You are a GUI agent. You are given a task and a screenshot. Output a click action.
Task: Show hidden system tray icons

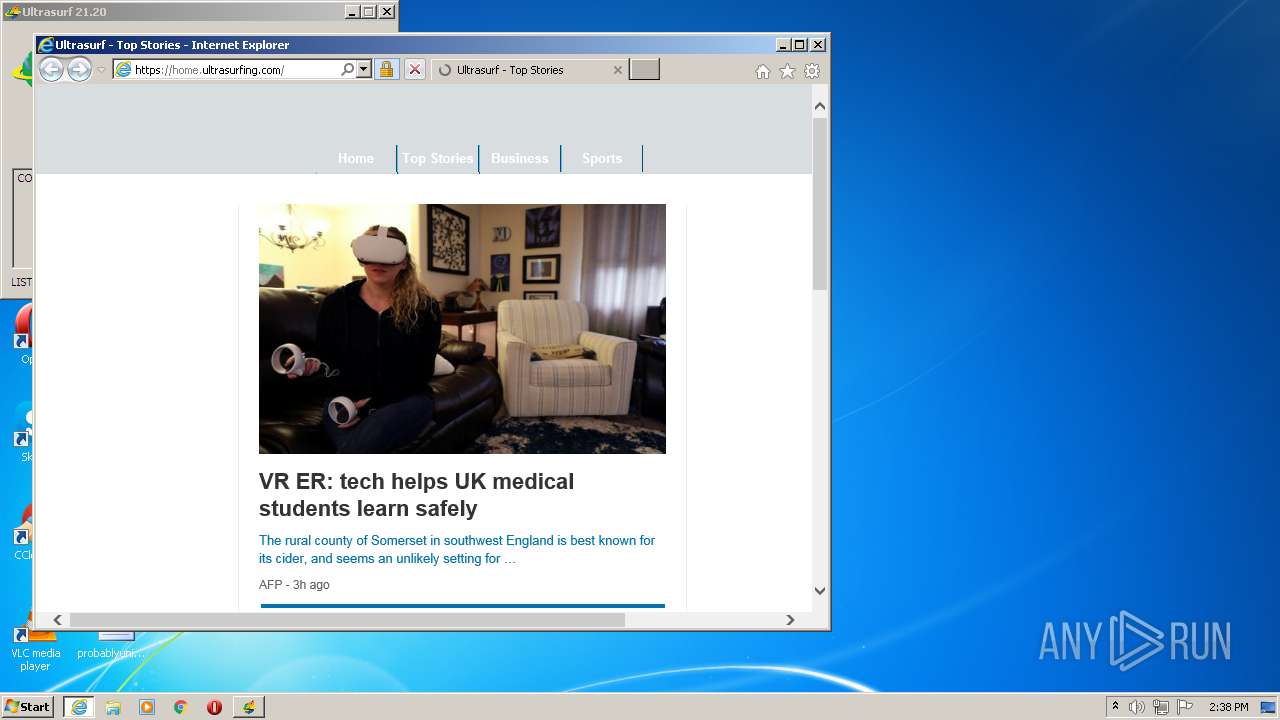pos(1115,707)
